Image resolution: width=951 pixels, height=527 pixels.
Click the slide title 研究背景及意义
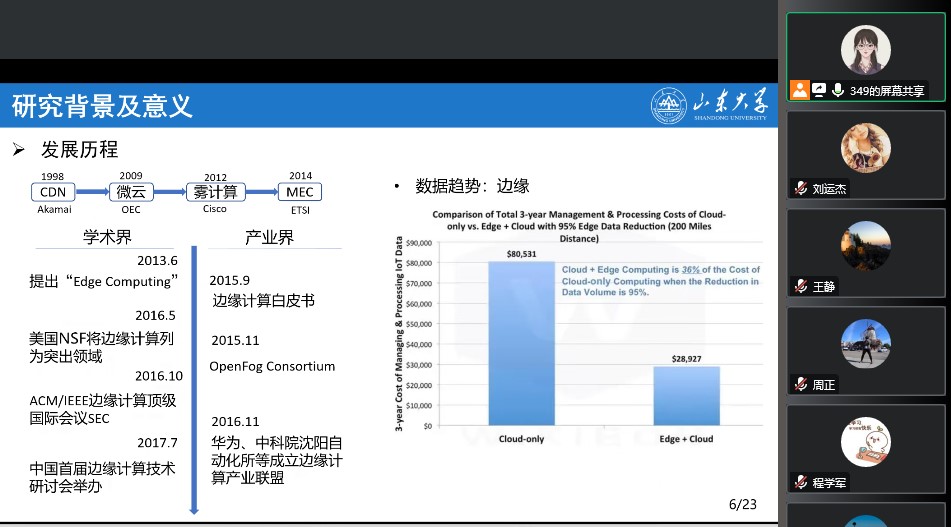pyautogui.click(x=102, y=106)
